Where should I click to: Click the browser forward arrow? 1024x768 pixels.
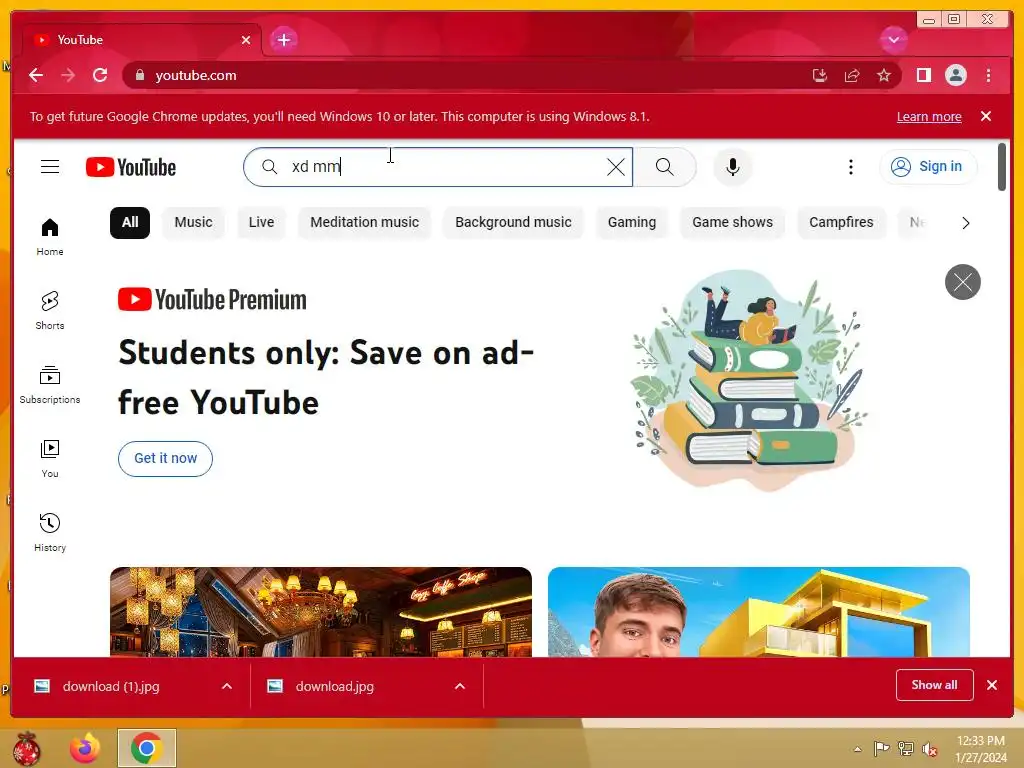tap(68, 75)
